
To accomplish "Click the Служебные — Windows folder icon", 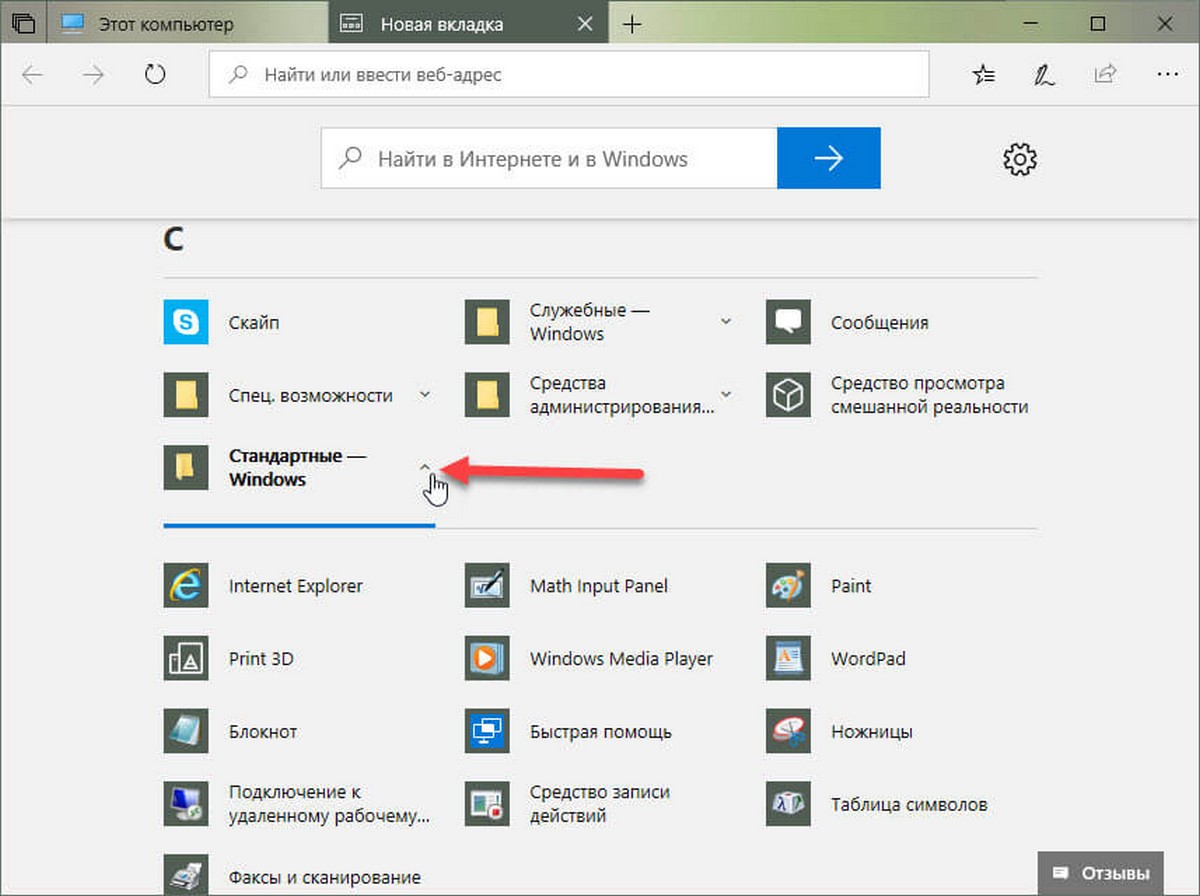I will click(487, 322).
